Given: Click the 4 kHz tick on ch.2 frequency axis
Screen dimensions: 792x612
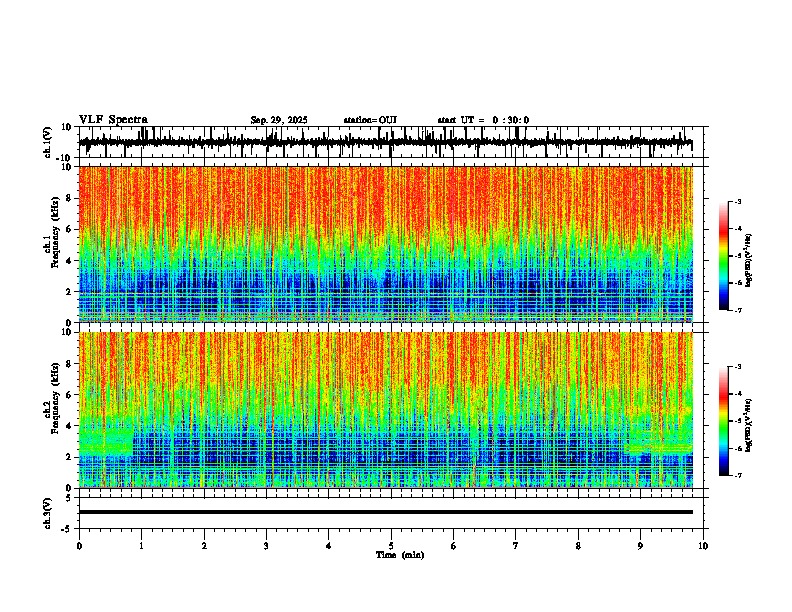Looking at the screenshot, I should click(70, 426).
